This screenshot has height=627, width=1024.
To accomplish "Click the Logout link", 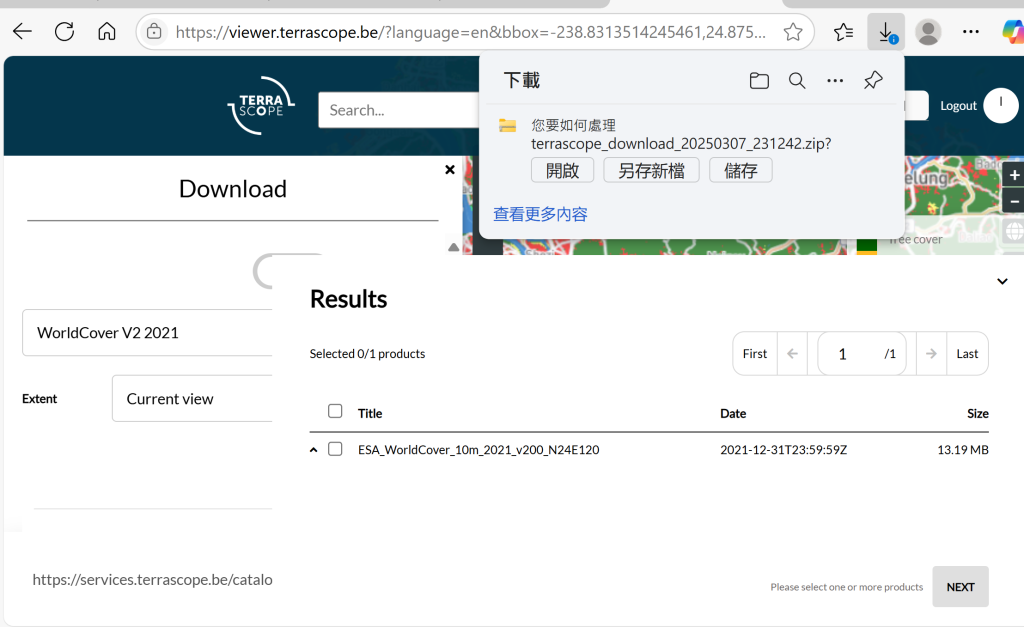I will 958,106.
